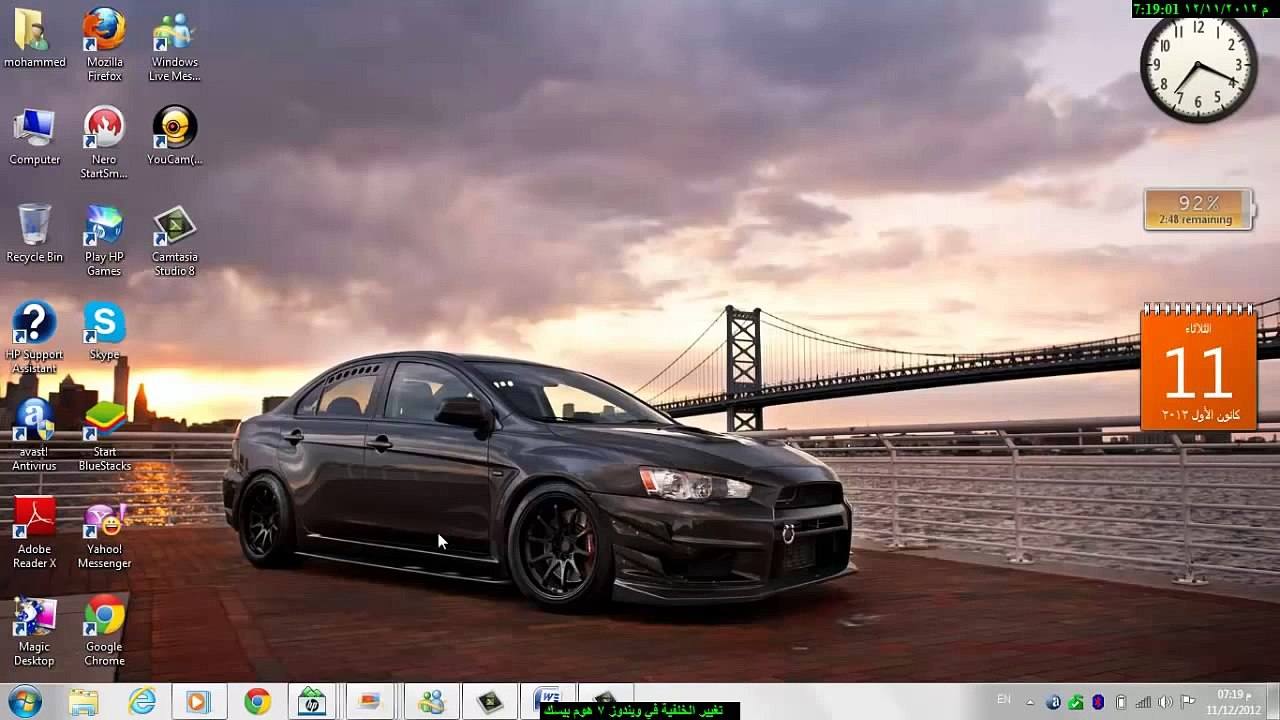The image size is (1280, 720).
Task: Click the volume speaker tray icon
Action: [x=1165, y=702]
